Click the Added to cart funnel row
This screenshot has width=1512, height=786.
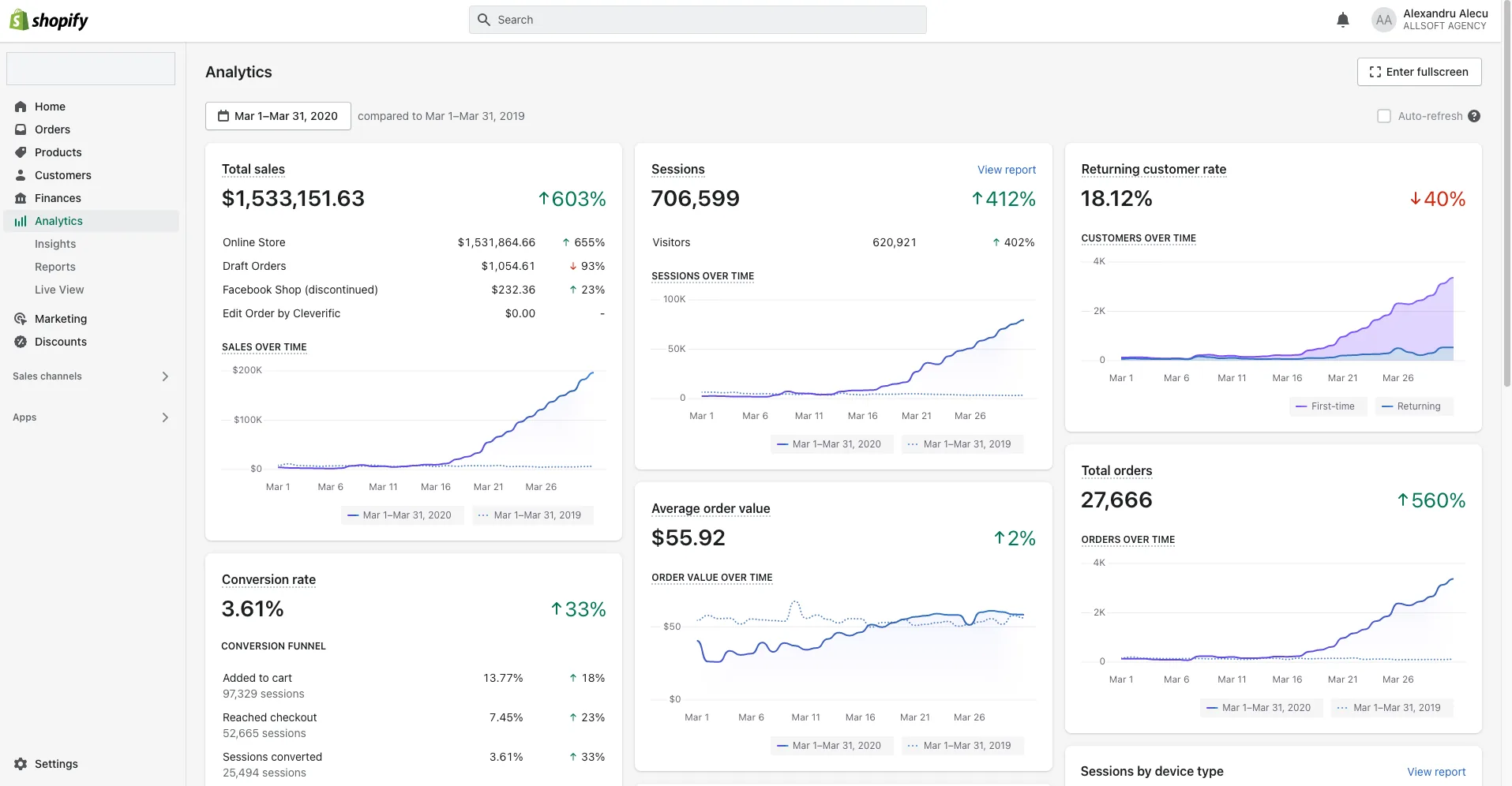tap(414, 686)
